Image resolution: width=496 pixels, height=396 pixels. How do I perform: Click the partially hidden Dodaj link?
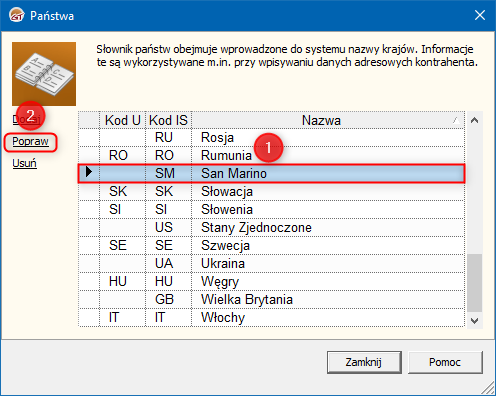[x=26, y=119]
